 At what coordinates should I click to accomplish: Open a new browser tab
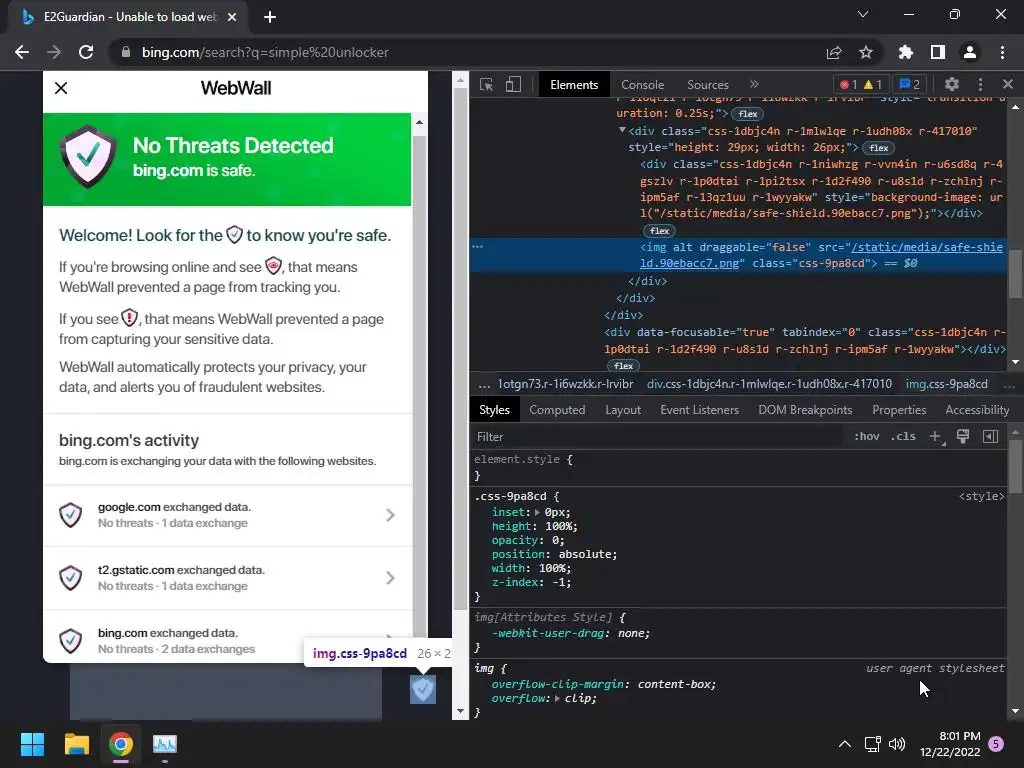click(x=270, y=17)
